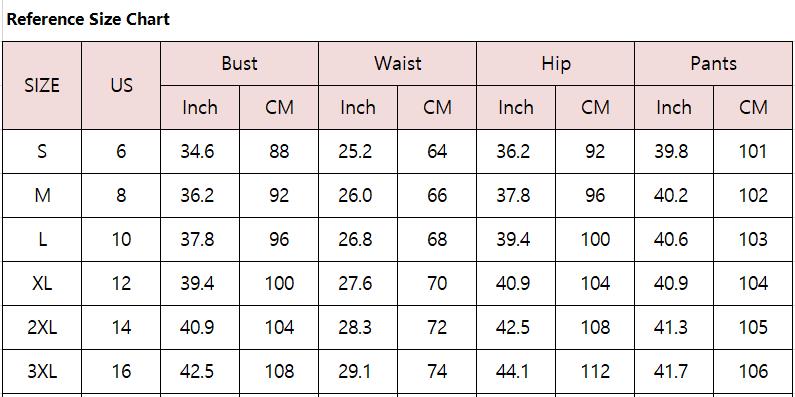This screenshot has height=397, width=795.
Task: Select the M size row label
Action: [42, 195]
